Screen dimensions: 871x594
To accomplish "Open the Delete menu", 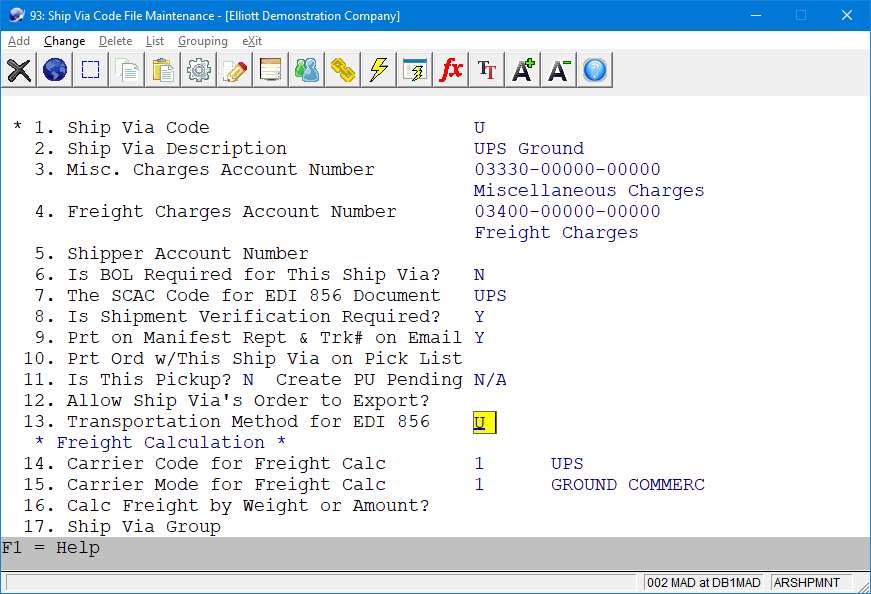I will [116, 41].
